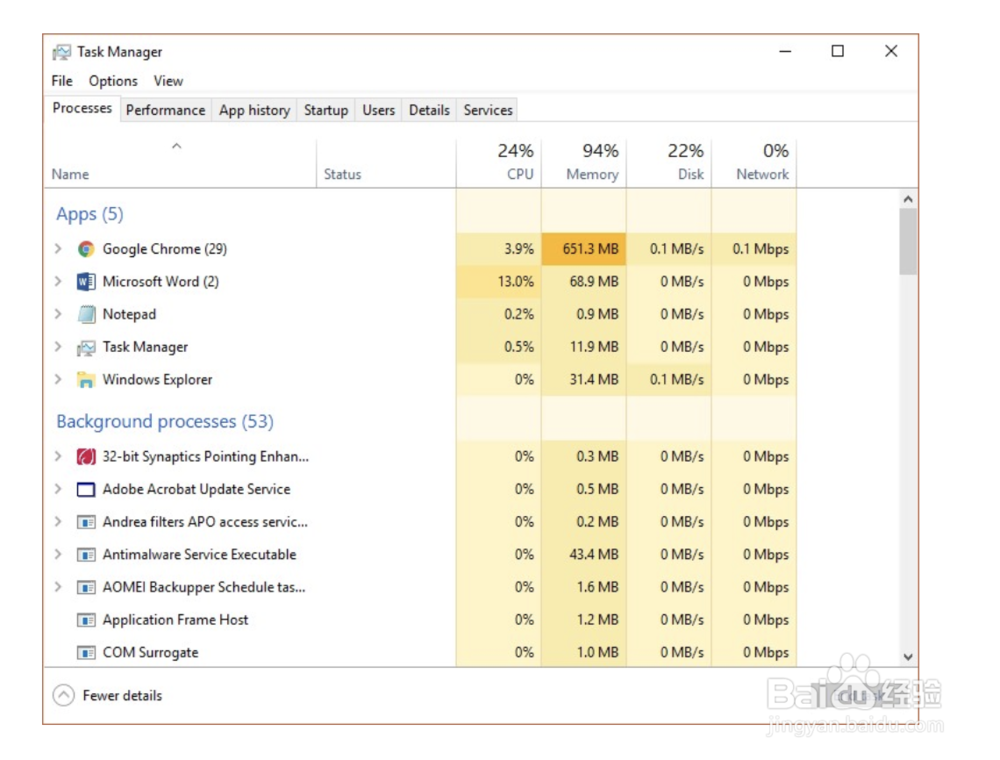Image resolution: width=1000 pixels, height=760 pixels.
Task: Click the Application Frame Host icon
Action: pos(86,620)
